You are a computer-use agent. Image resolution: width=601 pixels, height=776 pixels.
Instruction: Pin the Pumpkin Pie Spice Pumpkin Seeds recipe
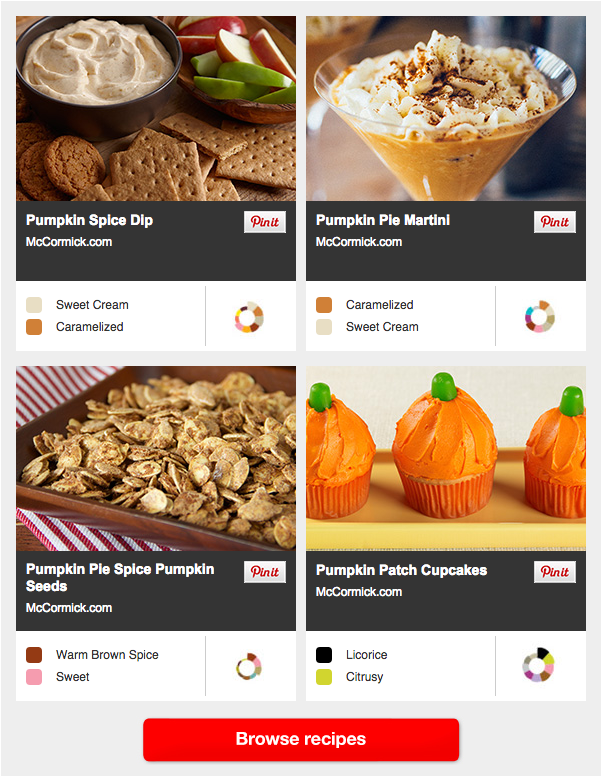265,572
